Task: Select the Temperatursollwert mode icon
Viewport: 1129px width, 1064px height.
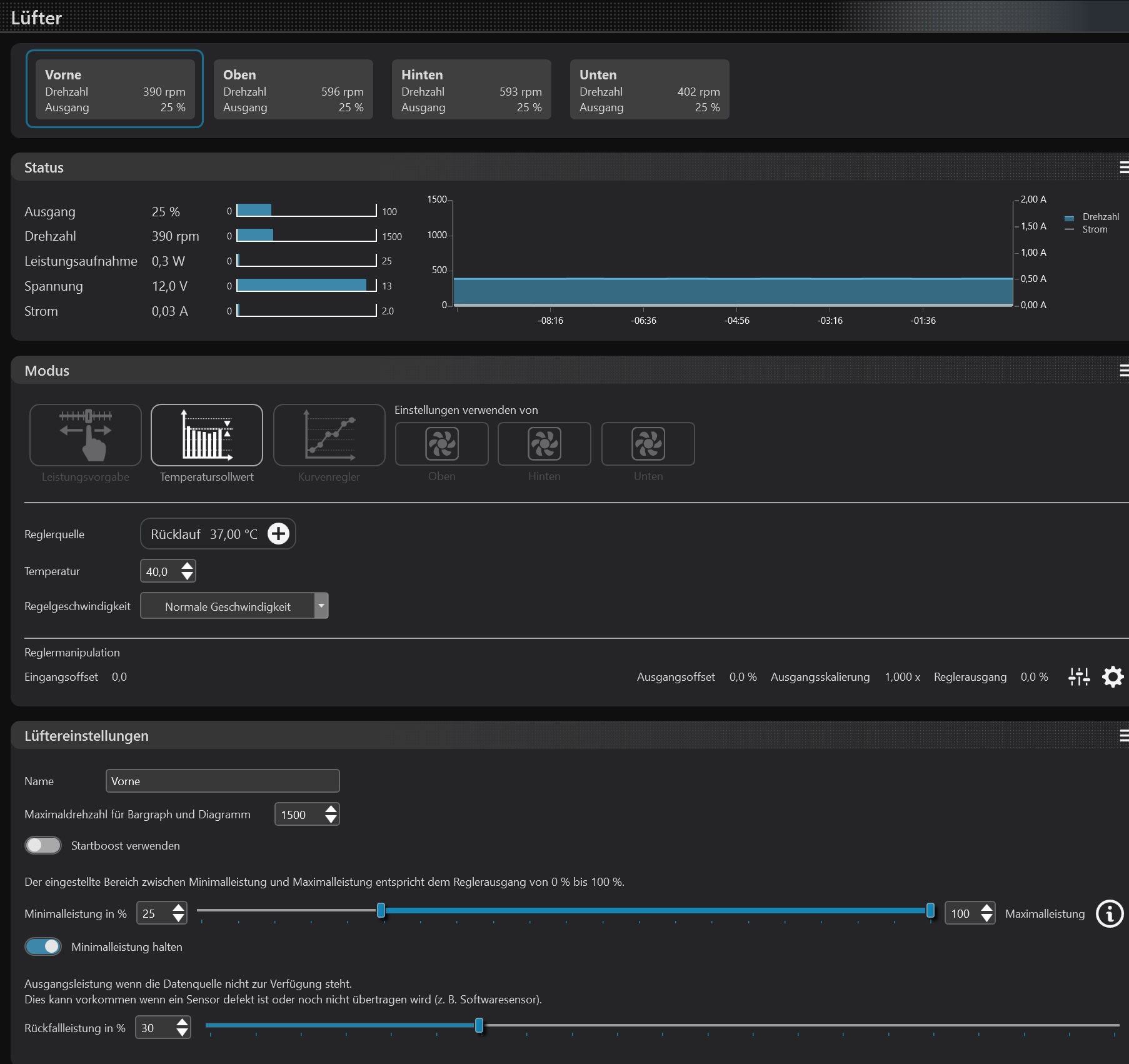Action: (x=207, y=435)
